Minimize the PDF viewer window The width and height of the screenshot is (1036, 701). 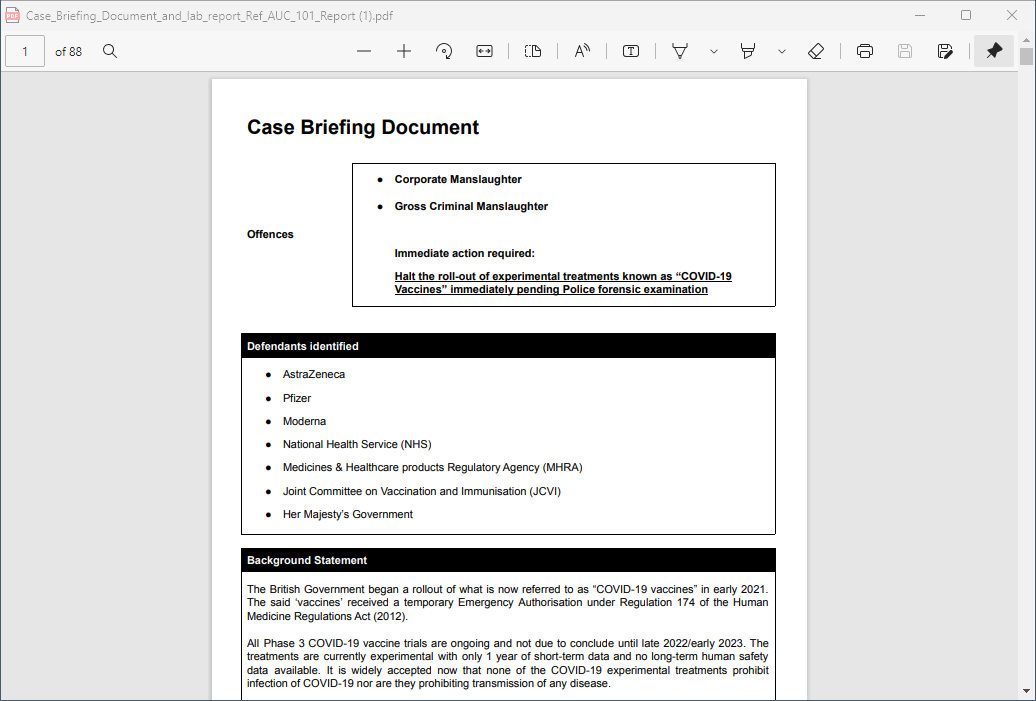click(920, 15)
